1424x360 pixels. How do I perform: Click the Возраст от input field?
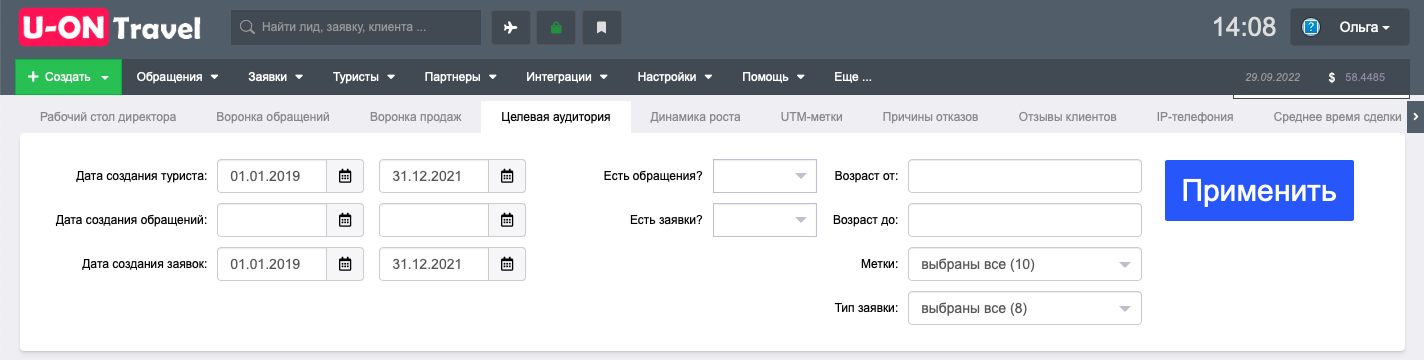[x=1024, y=176]
